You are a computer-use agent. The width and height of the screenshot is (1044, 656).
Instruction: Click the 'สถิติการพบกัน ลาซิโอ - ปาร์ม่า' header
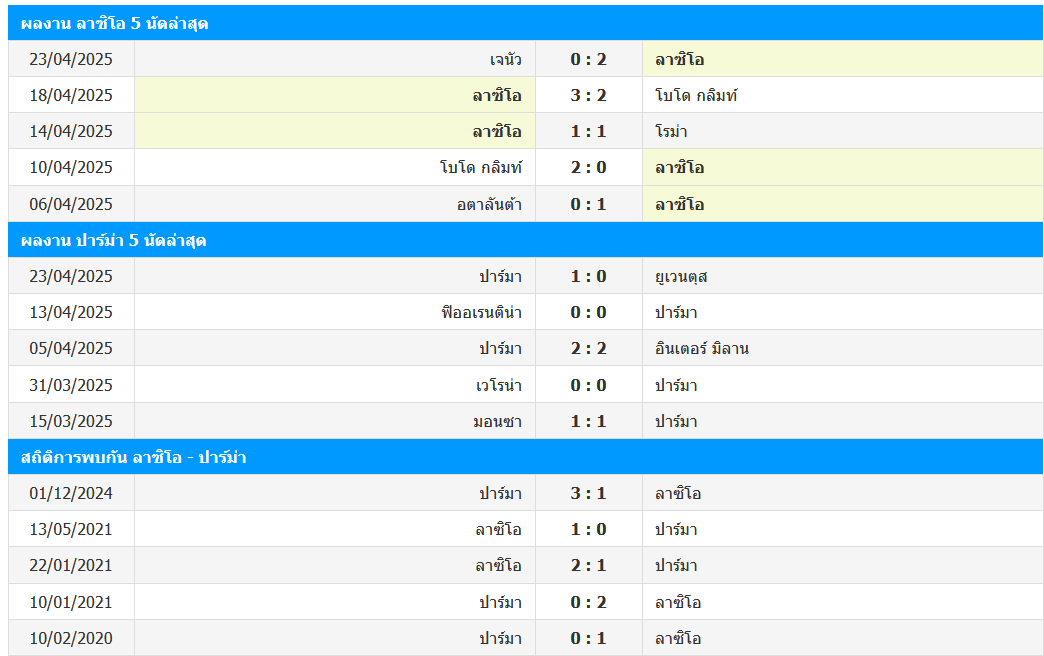click(x=134, y=457)
